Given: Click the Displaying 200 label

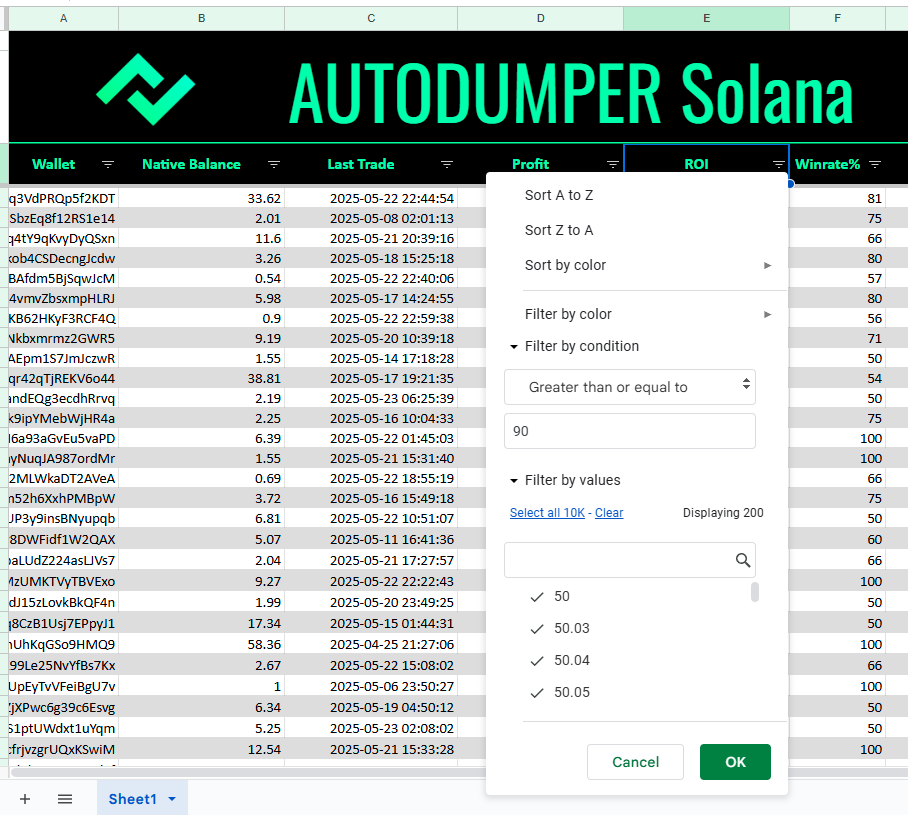Looking at the screenshot, I should tap(723, 513).
